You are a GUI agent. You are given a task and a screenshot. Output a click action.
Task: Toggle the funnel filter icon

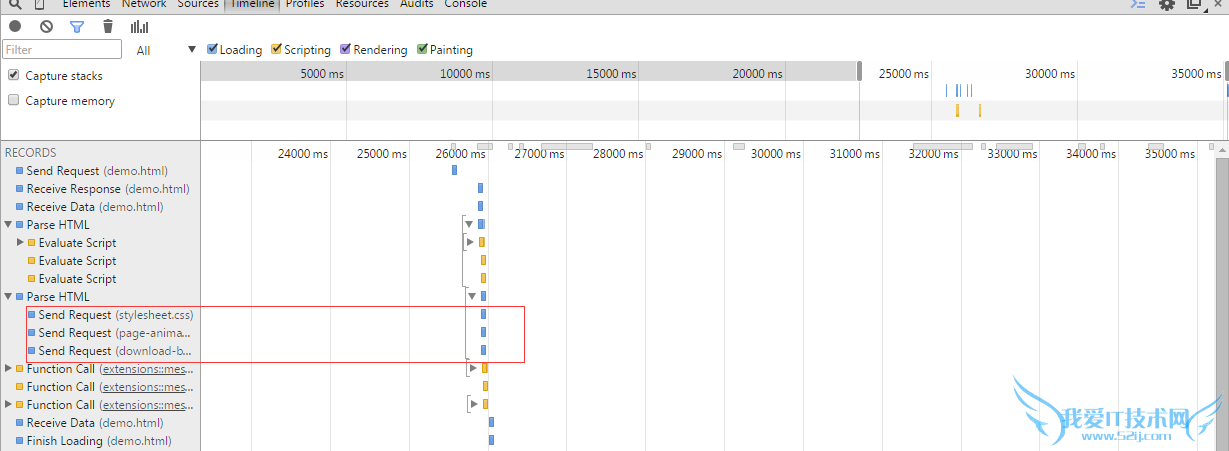[77, 27]
